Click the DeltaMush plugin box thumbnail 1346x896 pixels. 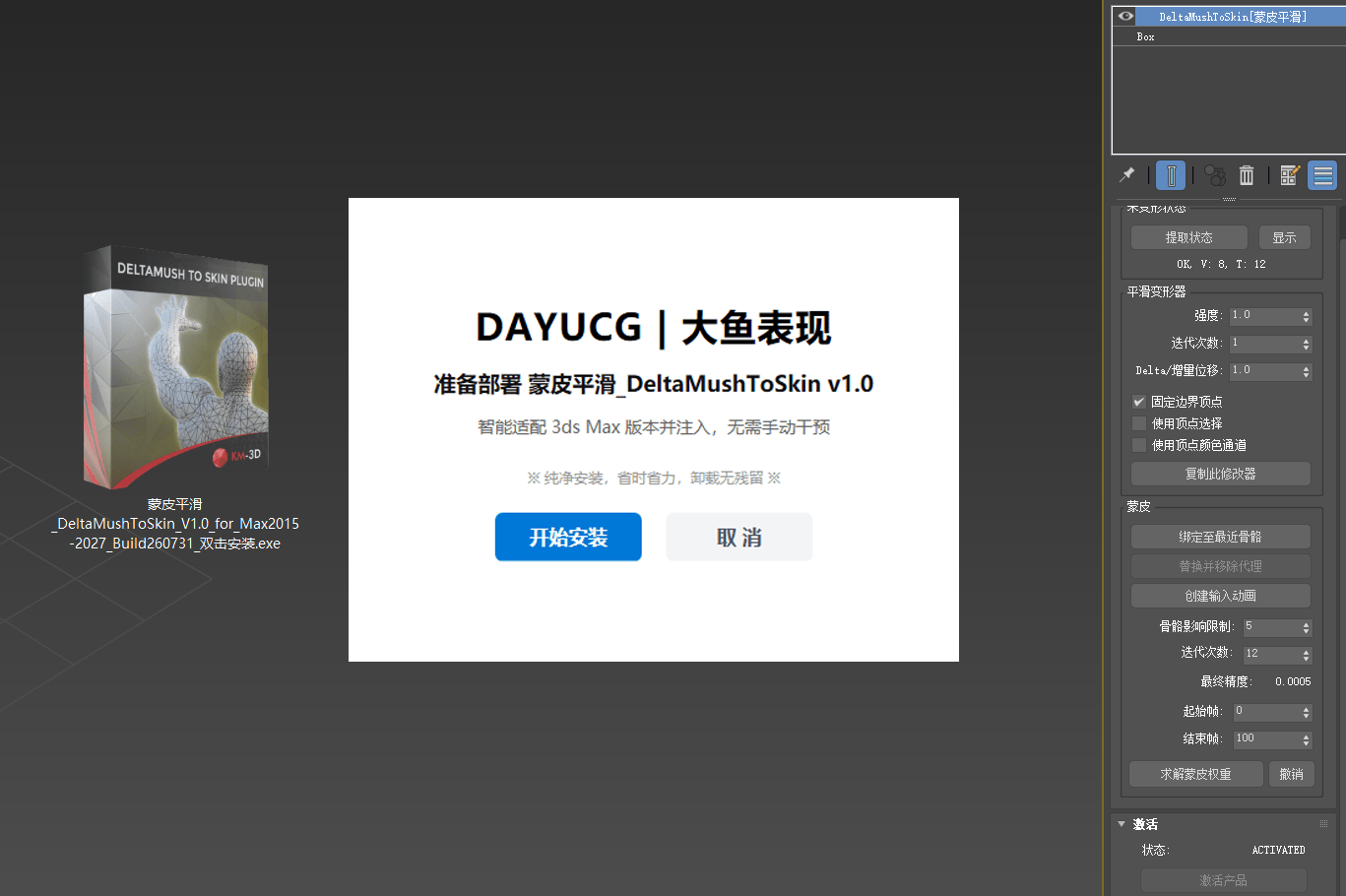click(x=176, y=366)
